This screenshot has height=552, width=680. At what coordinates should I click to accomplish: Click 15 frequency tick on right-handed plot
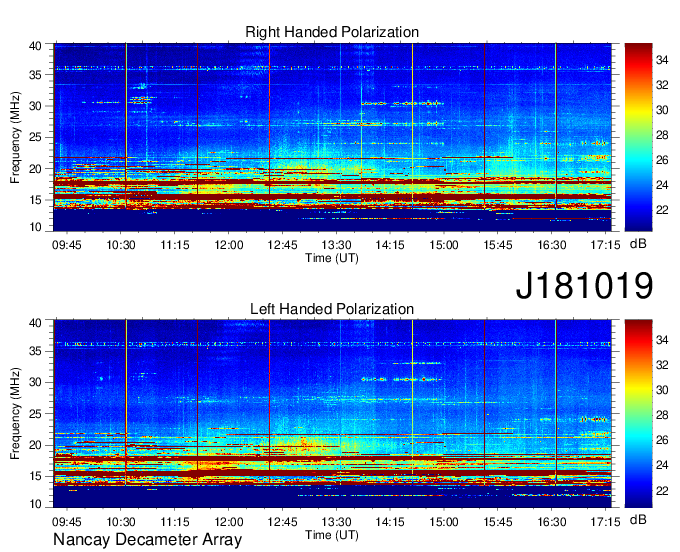tap(35, 200)
